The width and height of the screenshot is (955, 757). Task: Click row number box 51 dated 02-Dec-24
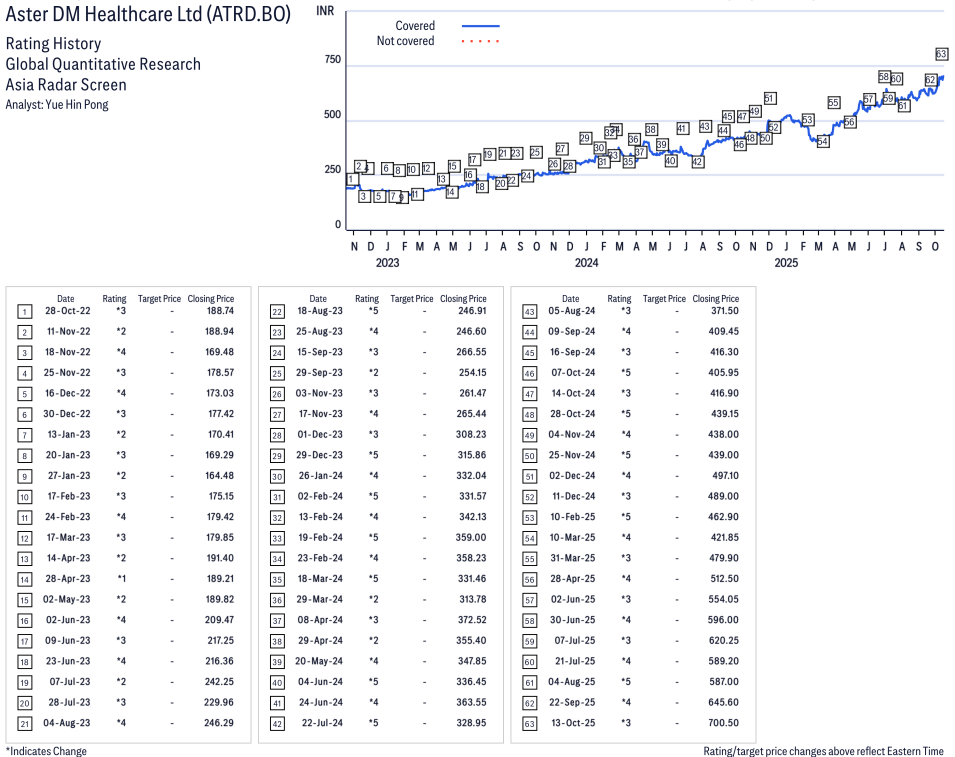pos(529,476)
